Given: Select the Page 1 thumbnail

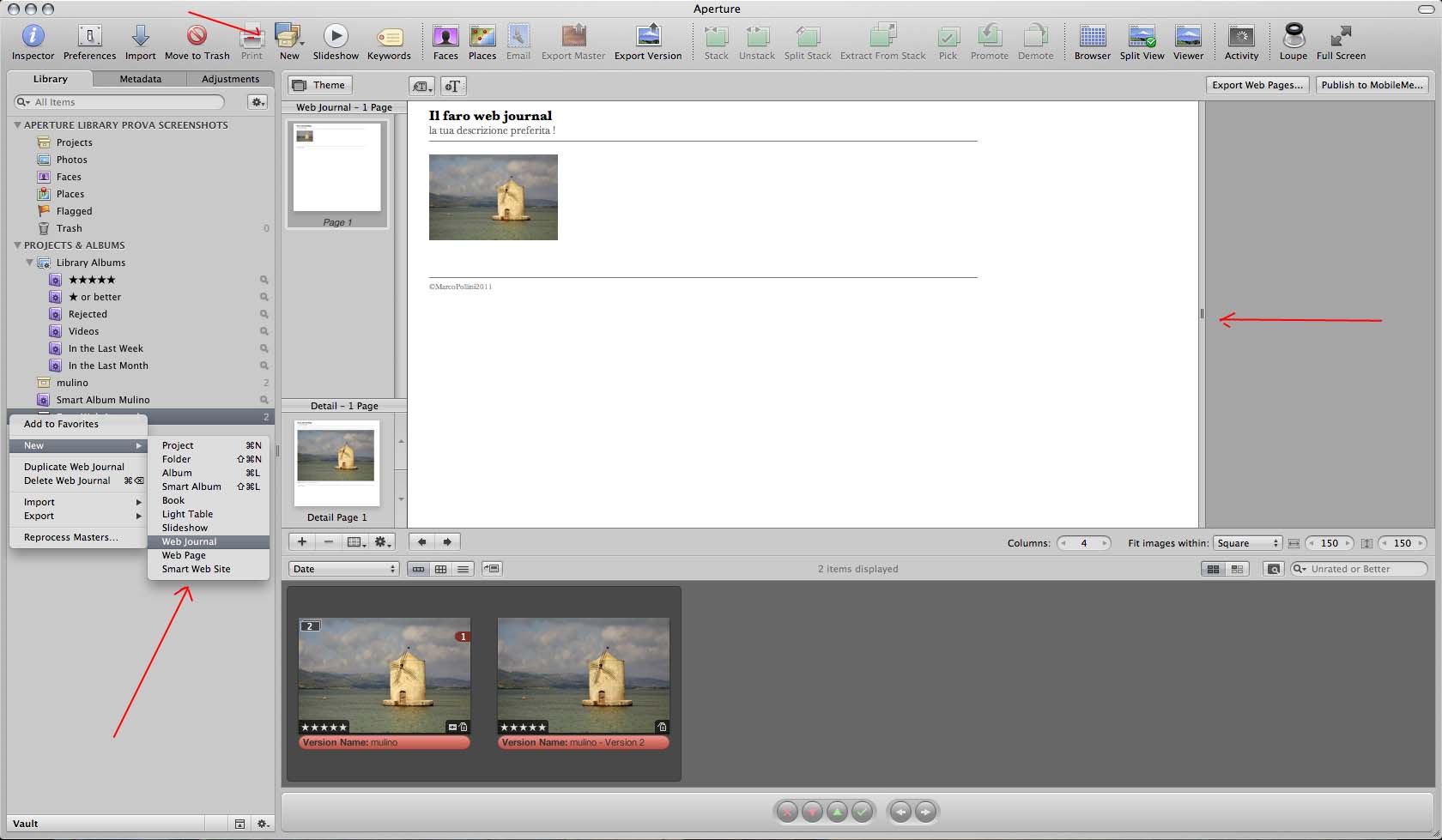Looking at the screenshot, I should [x=336, y=174].
